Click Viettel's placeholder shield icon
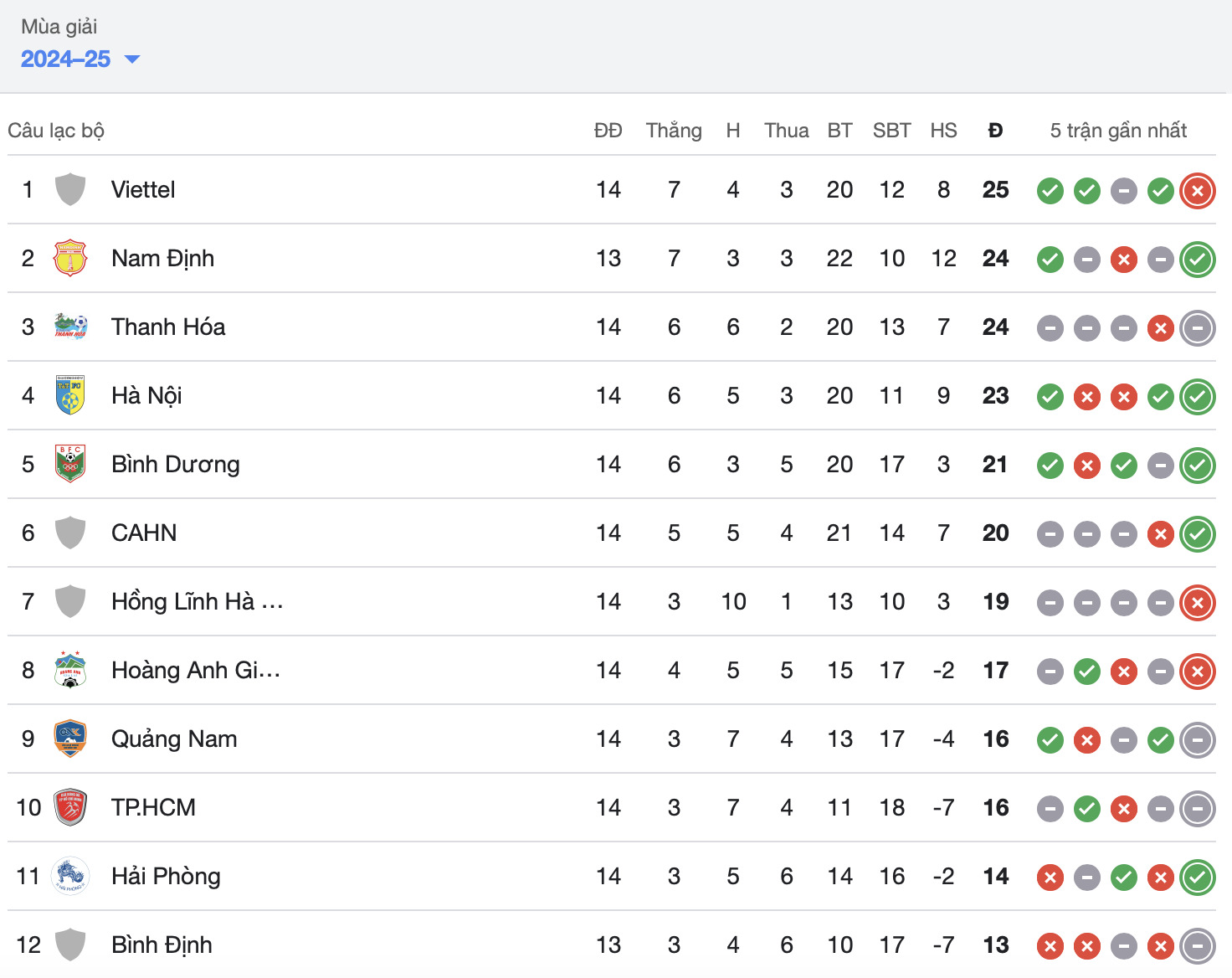 point(70,189)
